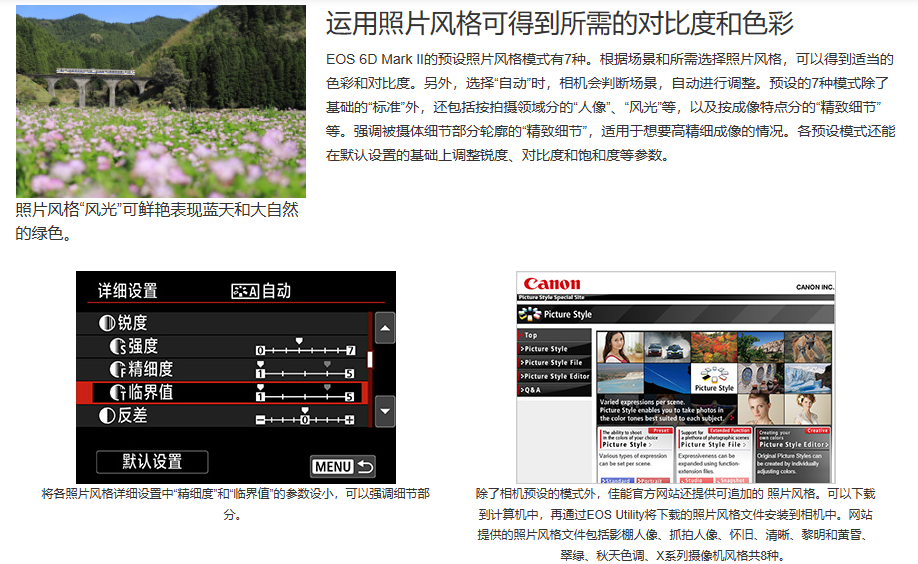
Task: Select the 反差 menu row label
Action: (132, 416)
